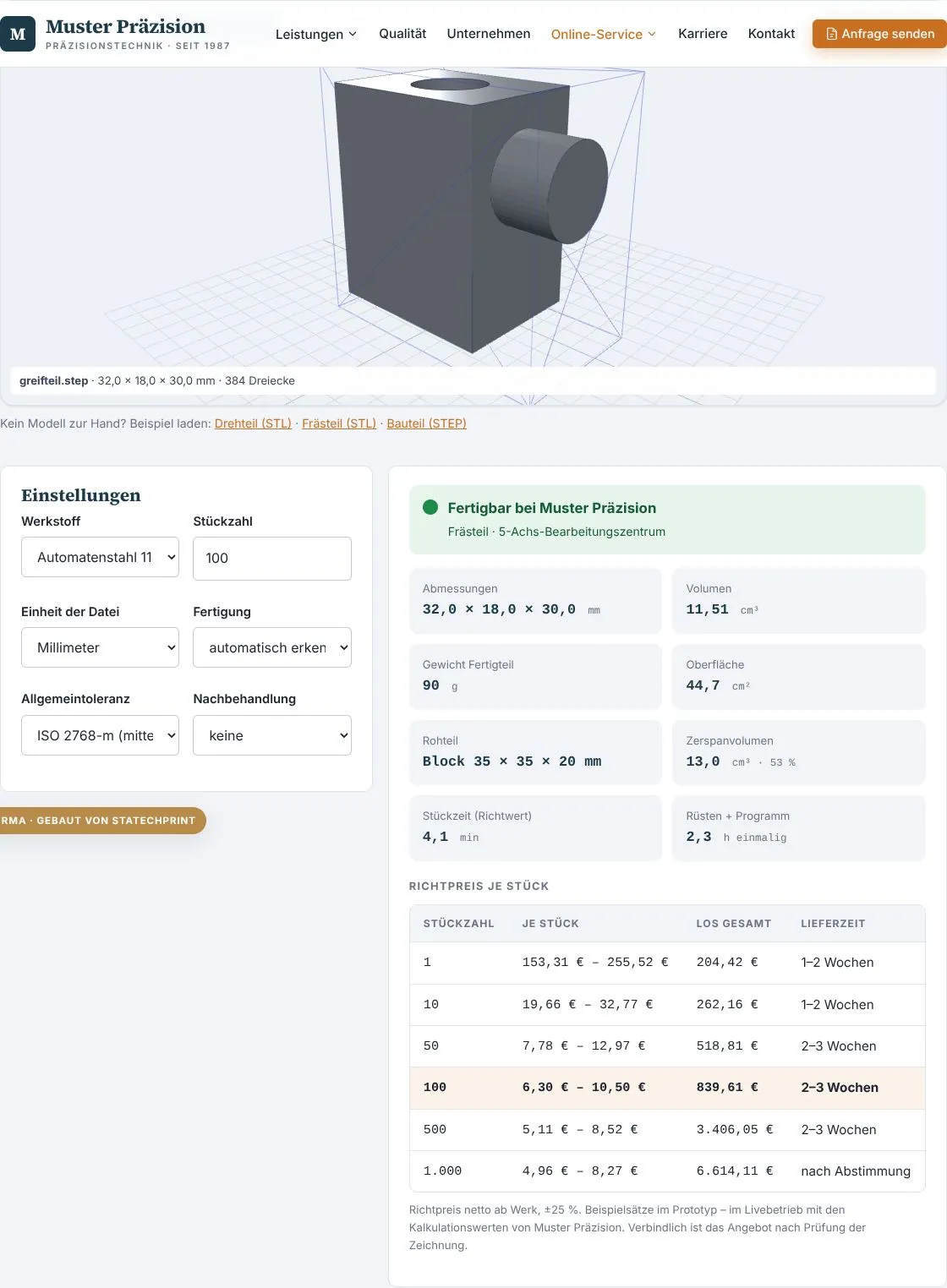The image size is (947, 1288).
Task: Select the price row for quantity 1
Action: click(x=667, y=963)
